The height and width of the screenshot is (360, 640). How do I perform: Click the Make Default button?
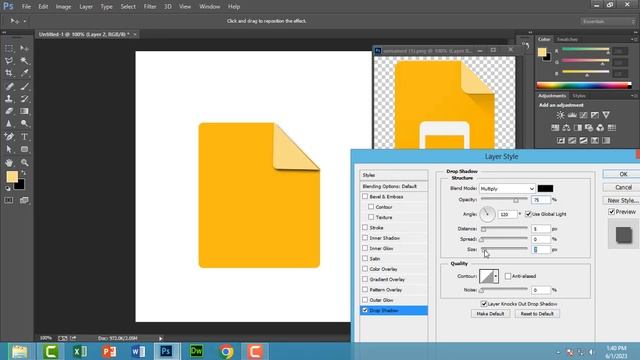coord(490,314)
